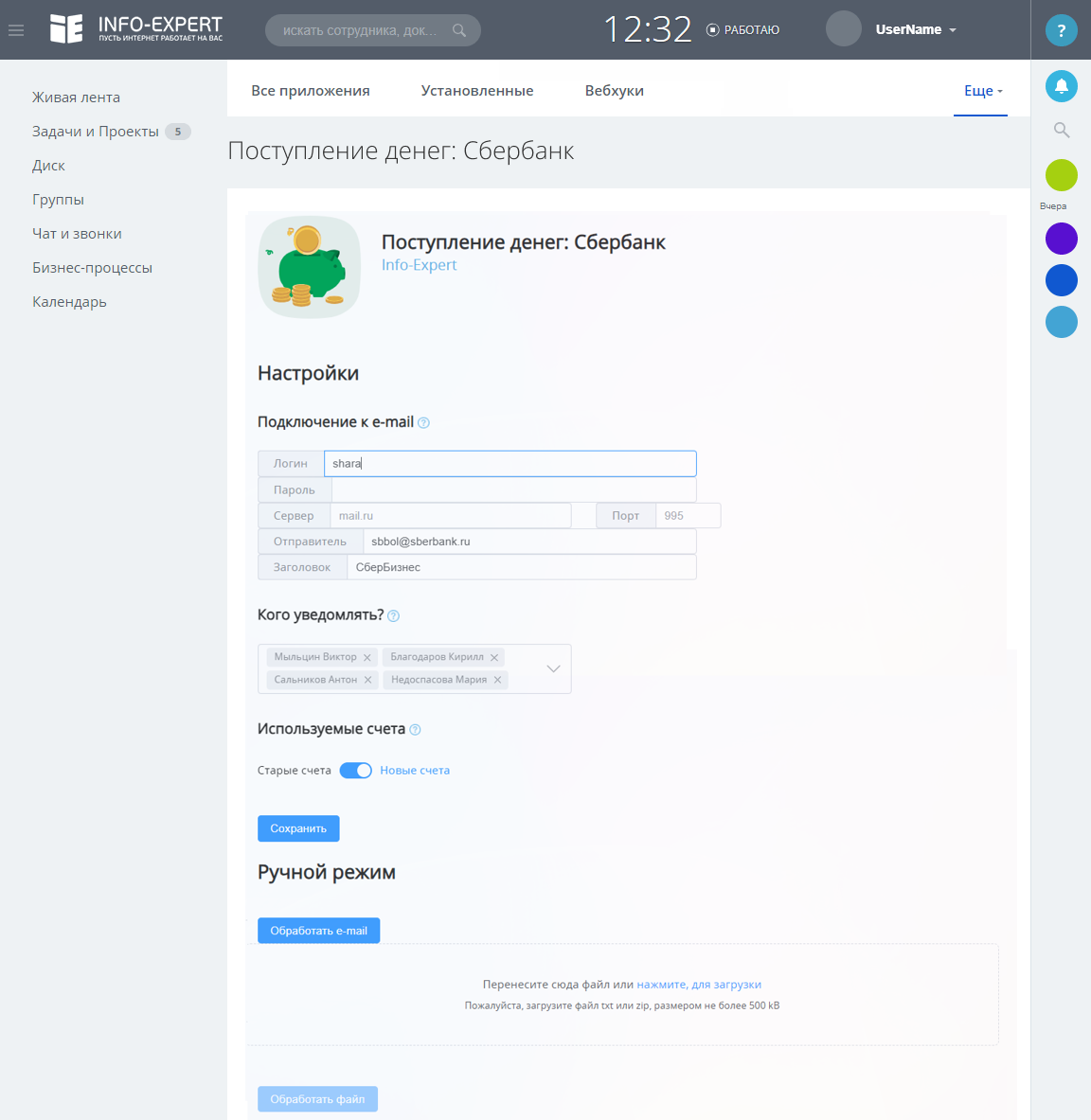Expand the Еще menu
This screenshot has width=1091, height=1120.
(x=983, y=91)
